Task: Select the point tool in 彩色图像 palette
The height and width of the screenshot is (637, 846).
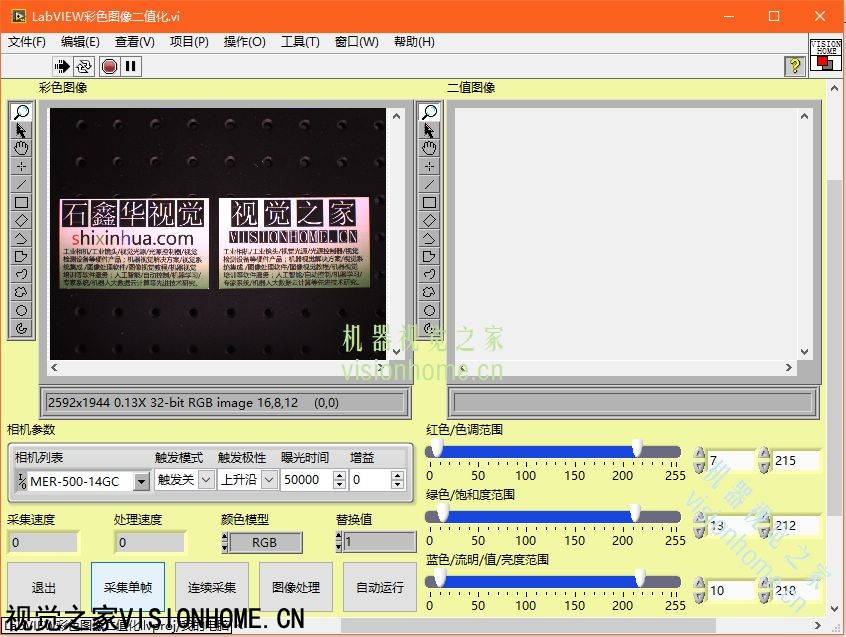Action: (x=22, y=166)
